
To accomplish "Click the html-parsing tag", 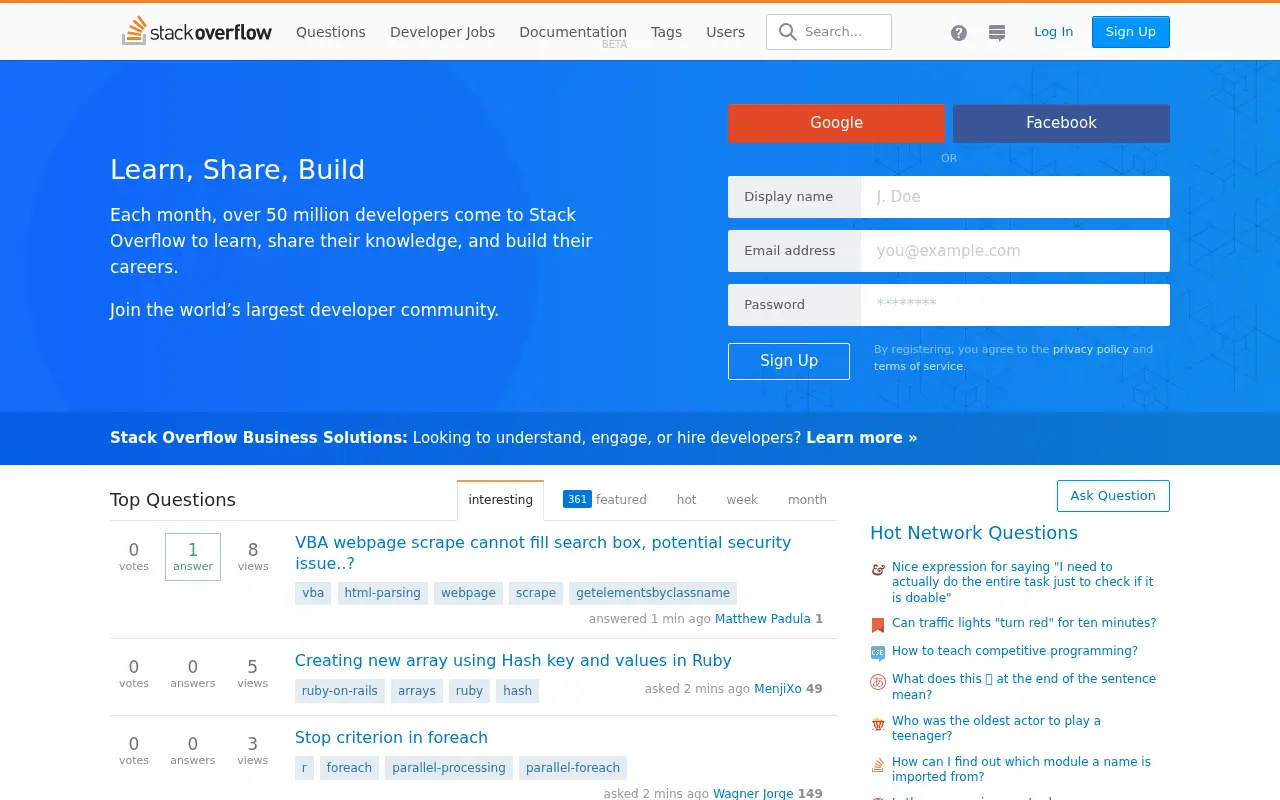I will click(x=382, y=593).
